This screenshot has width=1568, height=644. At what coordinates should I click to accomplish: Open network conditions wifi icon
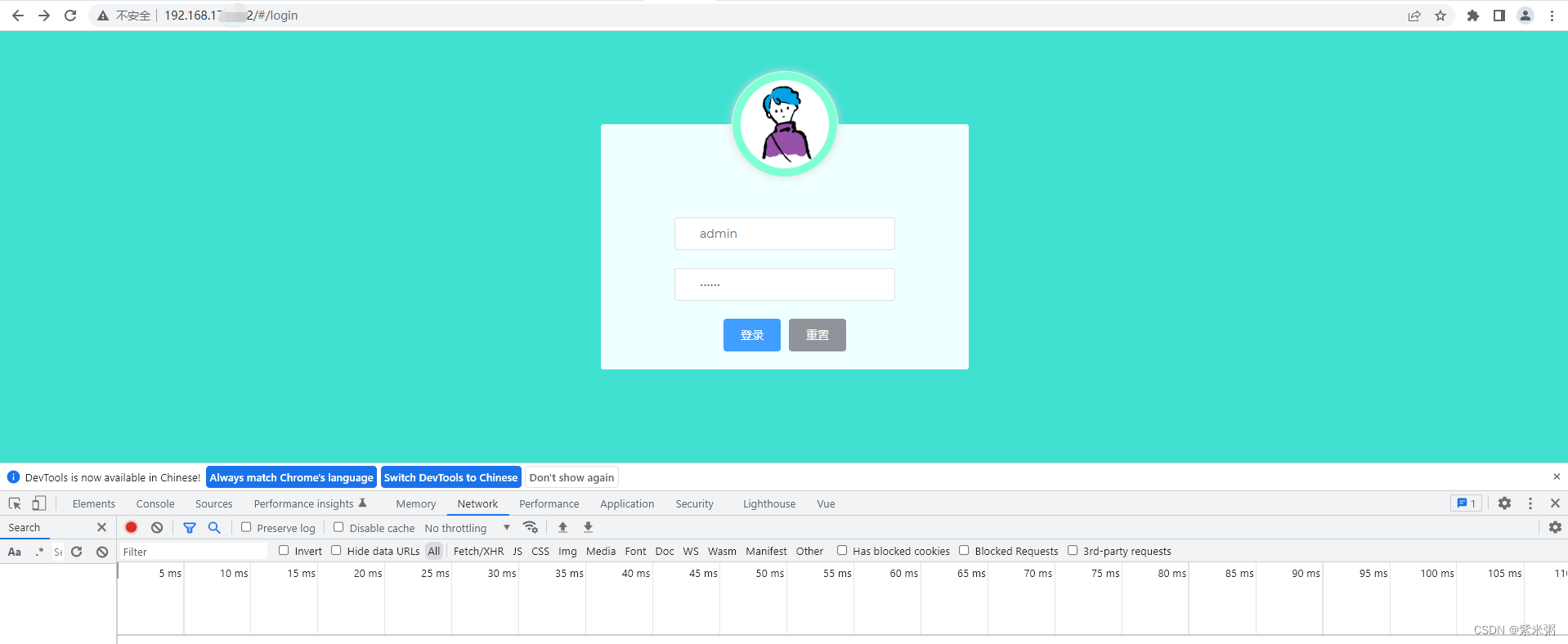(531, 527)
